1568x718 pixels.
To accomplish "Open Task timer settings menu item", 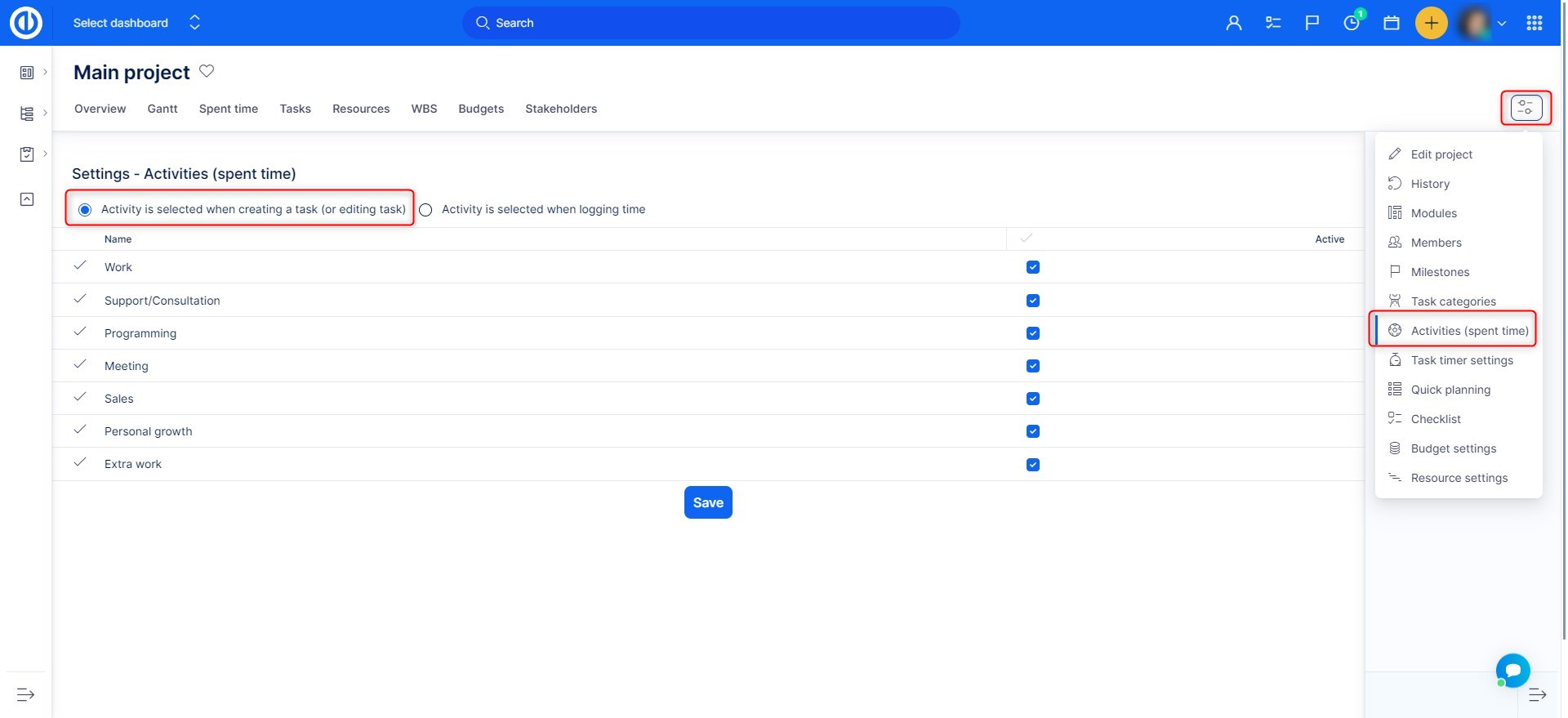I will tap(1461, 360).
